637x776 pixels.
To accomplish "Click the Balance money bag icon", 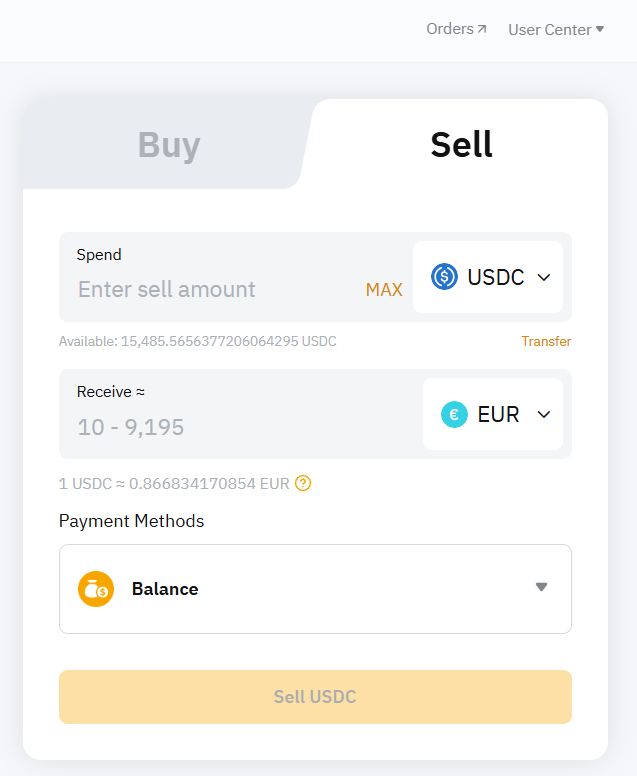I will coord(96,589).
